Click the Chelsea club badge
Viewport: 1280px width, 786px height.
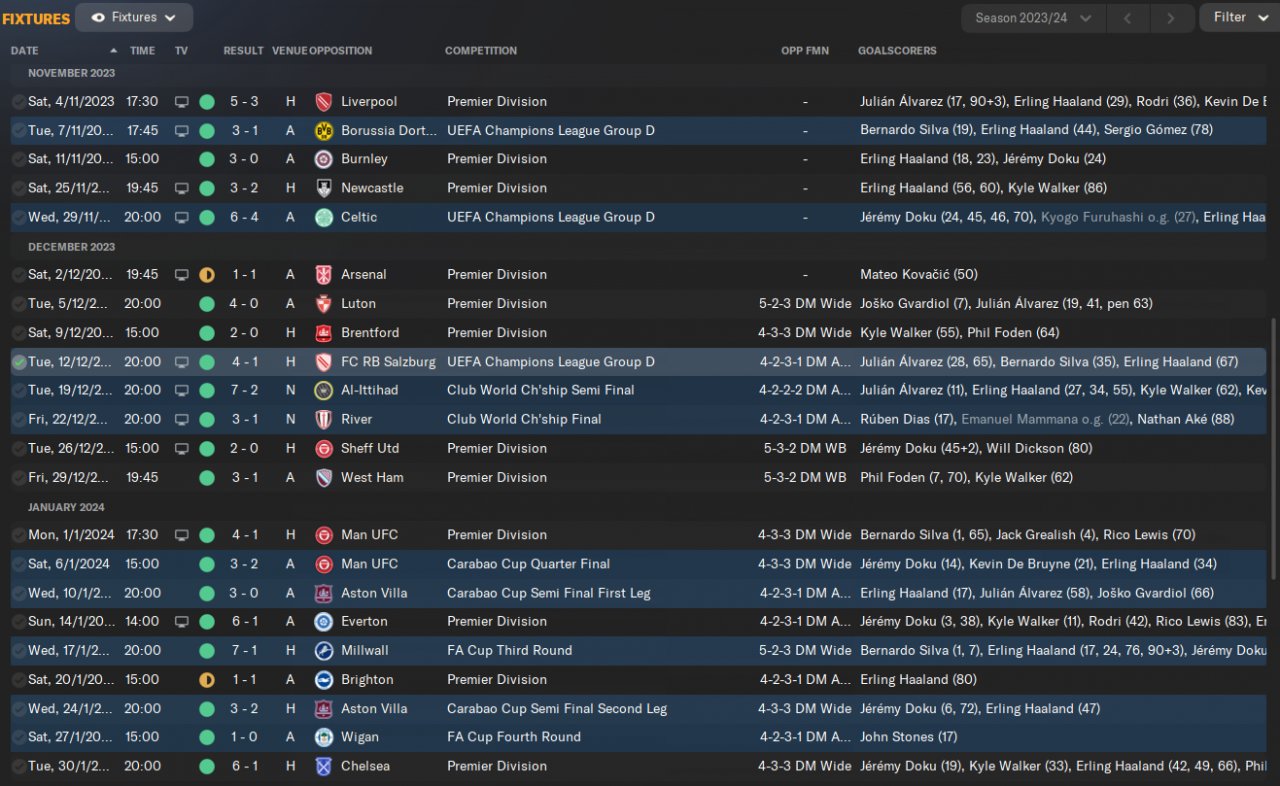(x=323, y=767)
